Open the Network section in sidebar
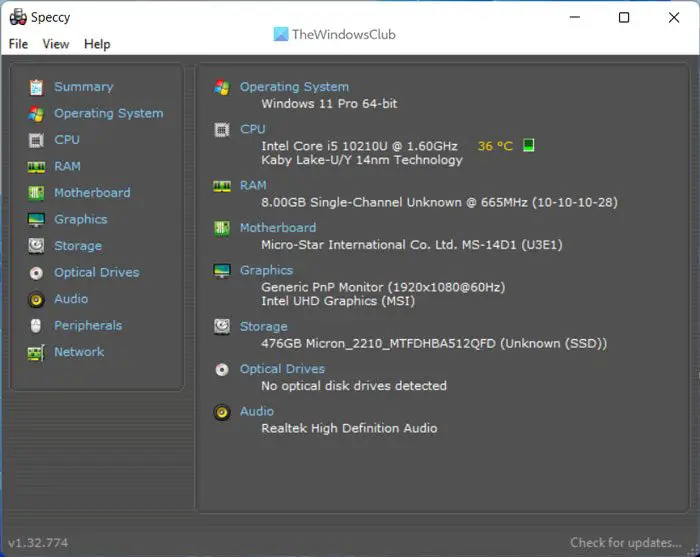Viewport: 700px width, 557px height. pos(79,352)
